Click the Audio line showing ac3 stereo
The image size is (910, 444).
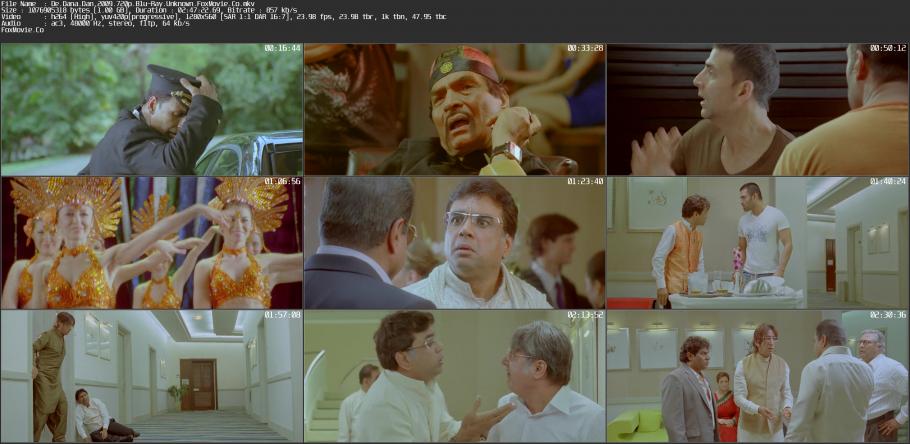click(95, 23)
